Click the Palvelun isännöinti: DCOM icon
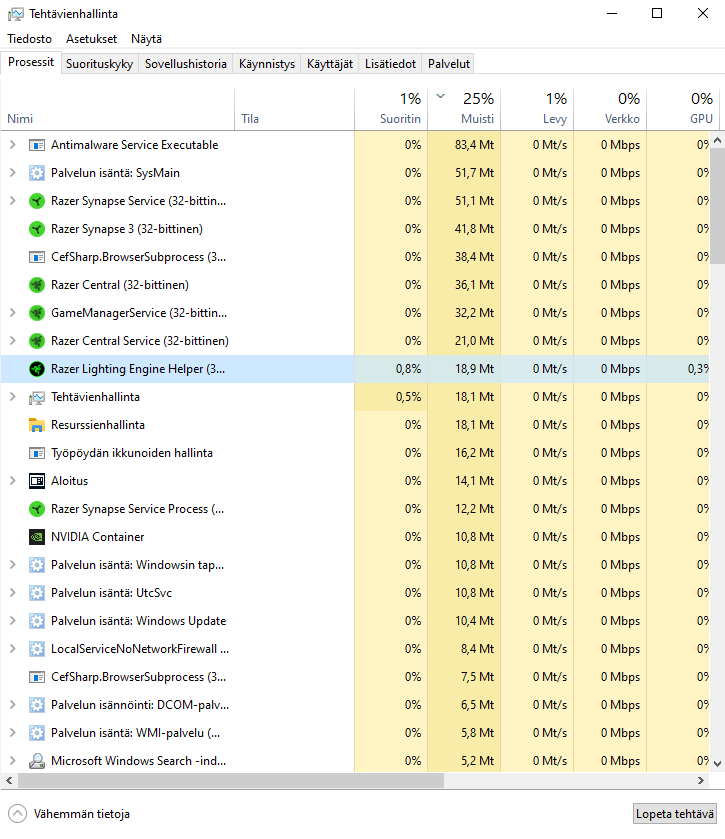The height and width of the screenshot is (839, 725). coord(36,705)
